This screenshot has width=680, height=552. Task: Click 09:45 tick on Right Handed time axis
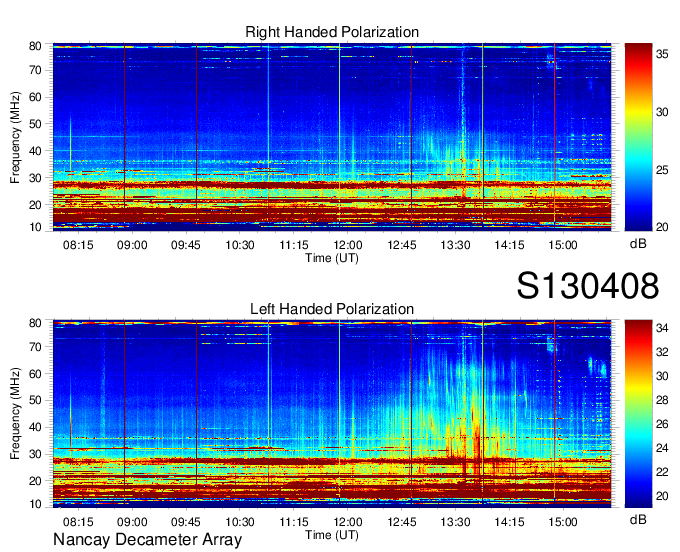point(186,245)
